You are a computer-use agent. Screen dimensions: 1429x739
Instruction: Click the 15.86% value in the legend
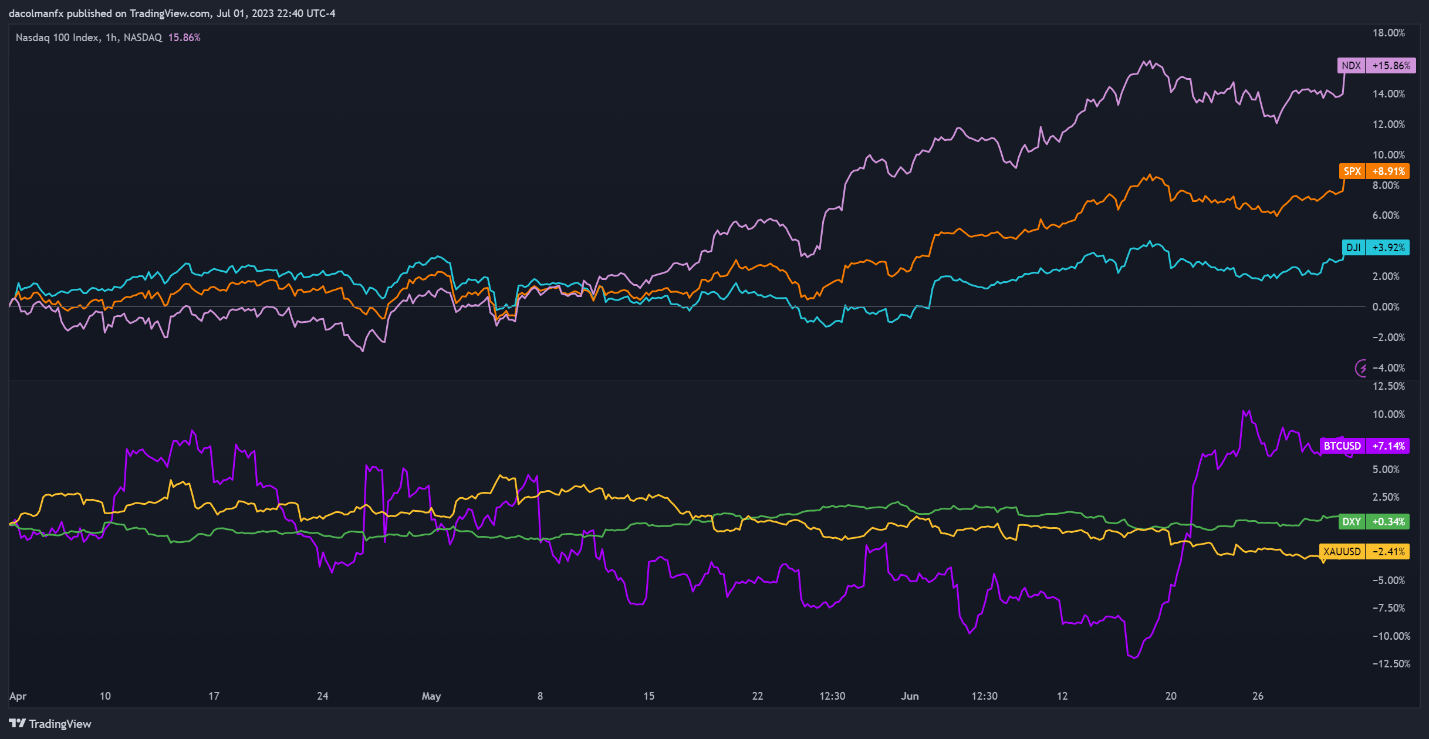coord(183,37)
